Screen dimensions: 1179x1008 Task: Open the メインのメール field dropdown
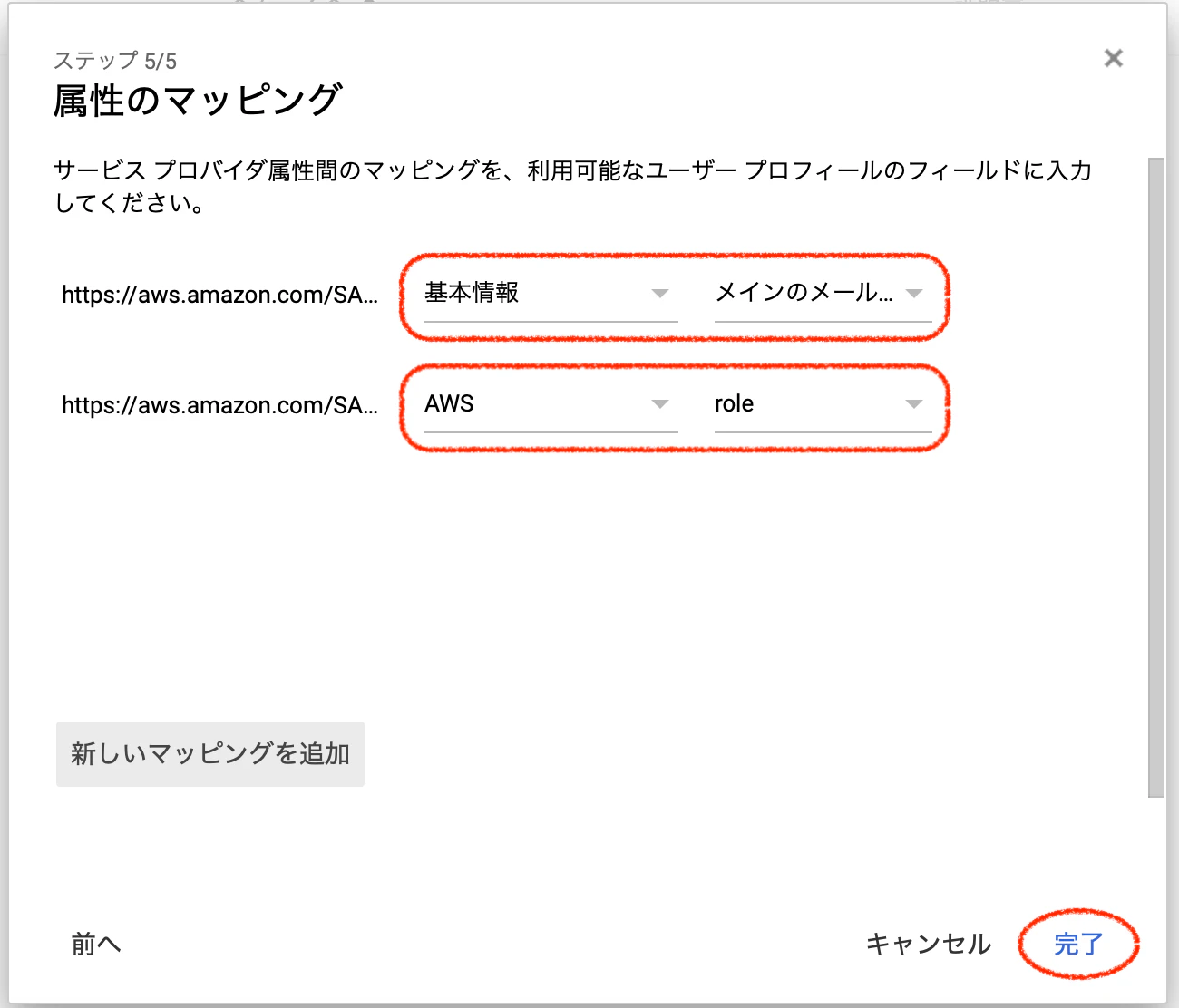tap(823, 294)
